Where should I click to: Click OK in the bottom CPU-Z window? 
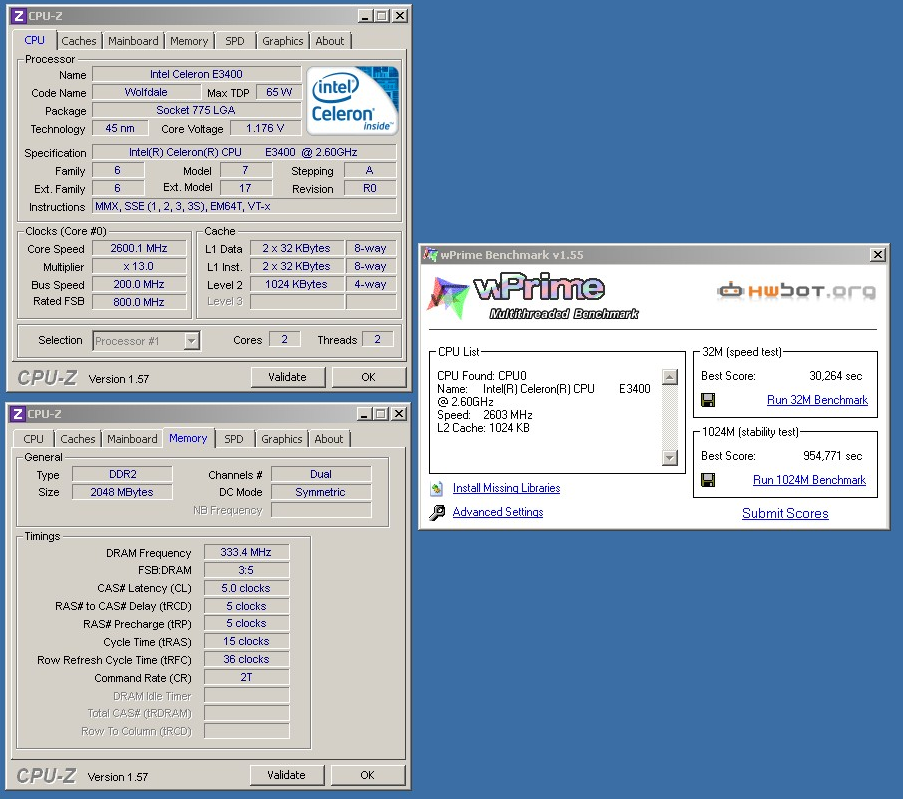[x=367, y=775]
